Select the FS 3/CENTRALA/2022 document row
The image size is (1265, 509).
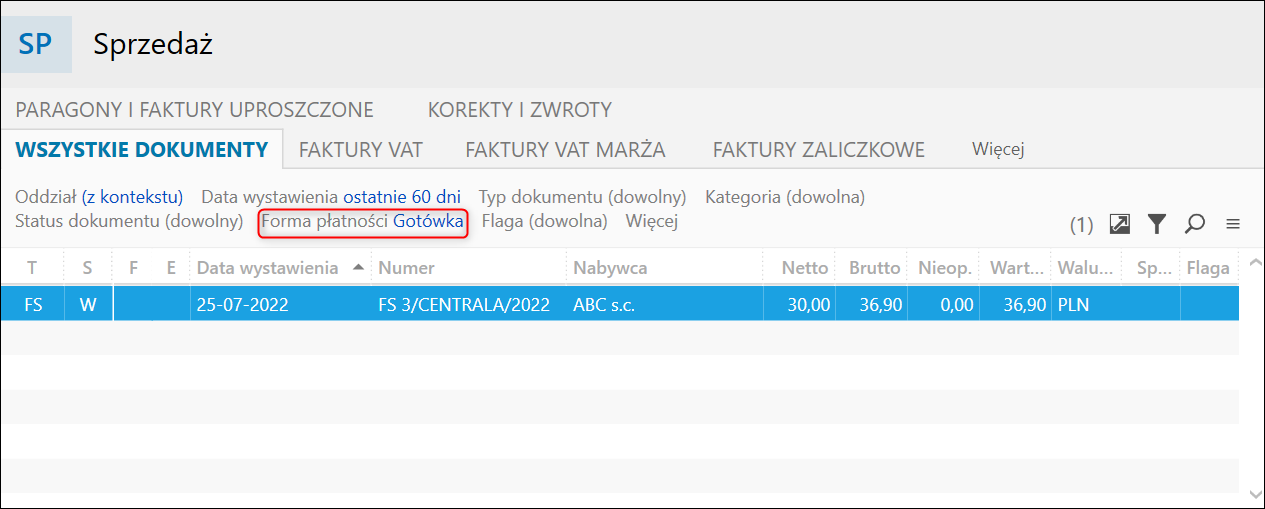619,304
